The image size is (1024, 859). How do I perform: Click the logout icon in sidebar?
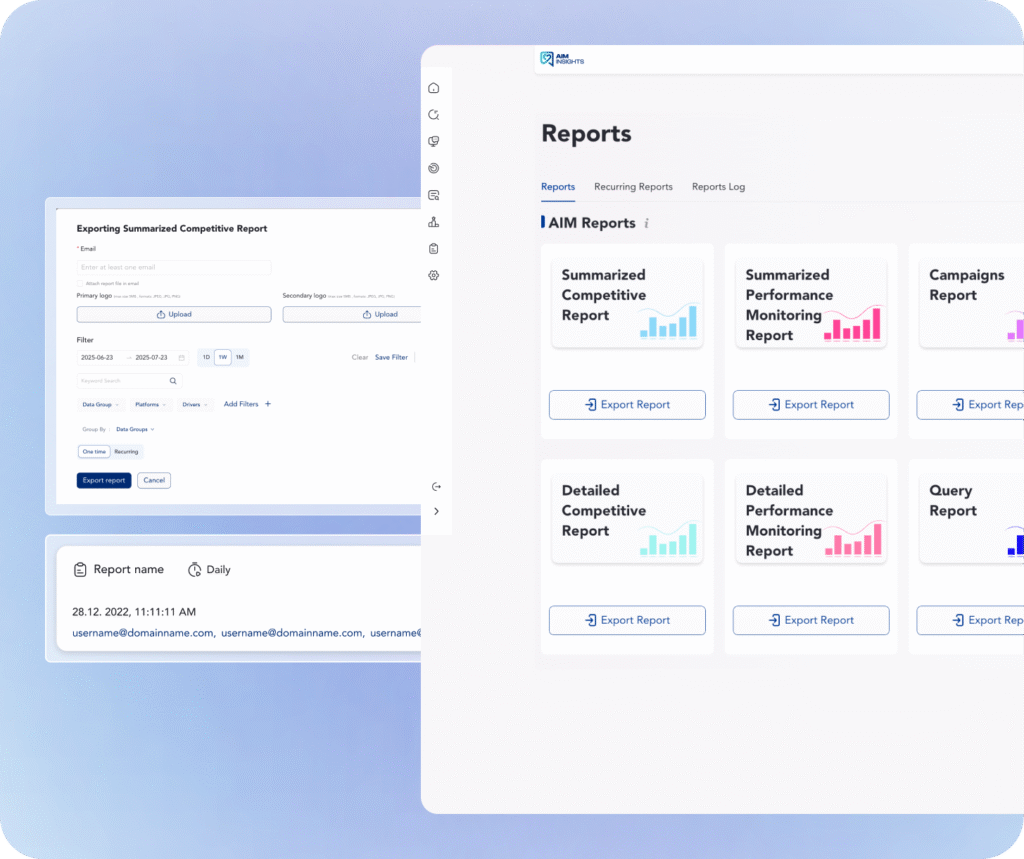click(436, 487)
